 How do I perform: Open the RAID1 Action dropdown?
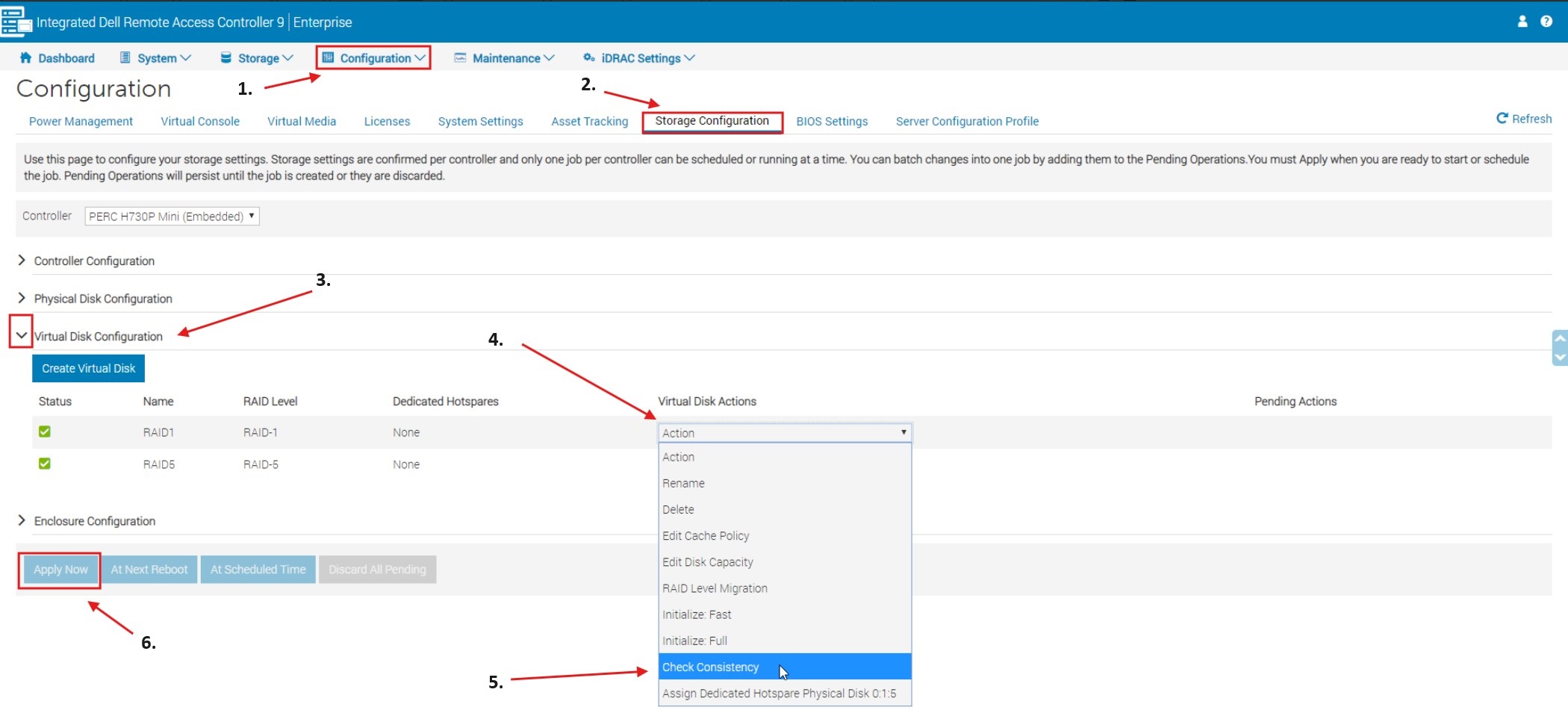pyautogui.click(x=785, y=432)
